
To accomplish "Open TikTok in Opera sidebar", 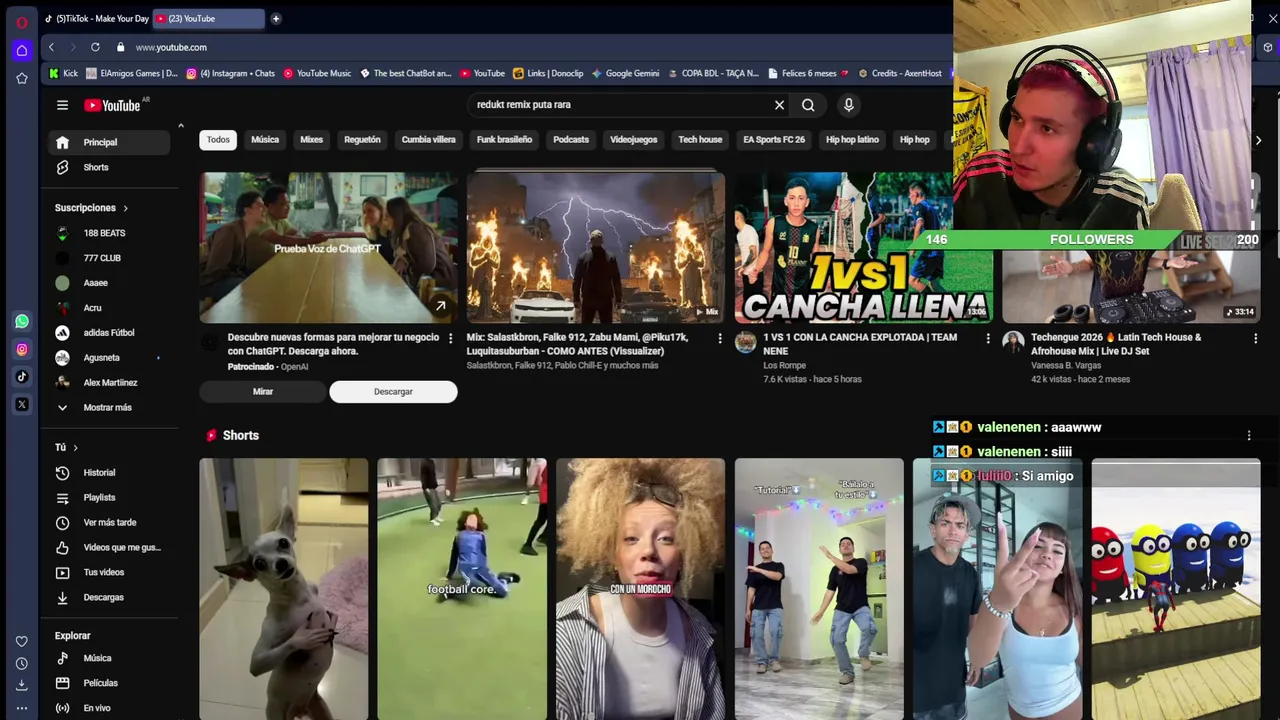I will coord(22,377).
